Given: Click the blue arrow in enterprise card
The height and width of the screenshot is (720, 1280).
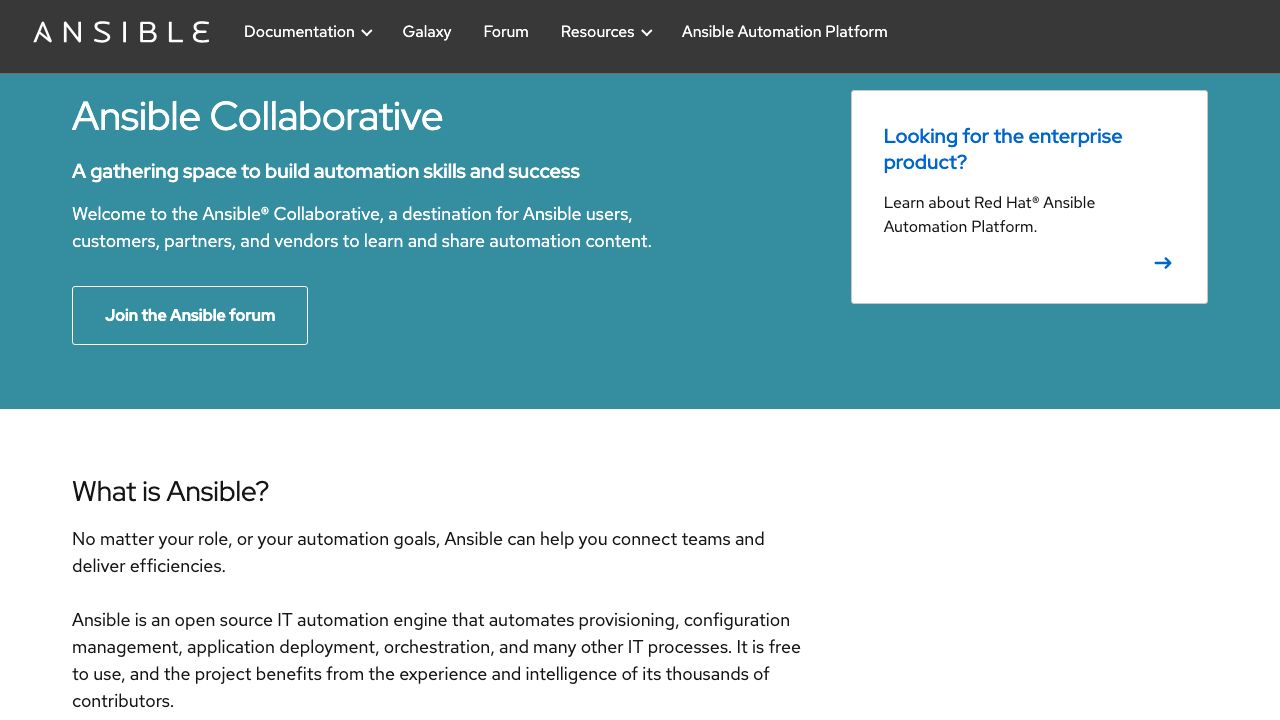Looking at the screenshot, I should (x=1163, y=263).
